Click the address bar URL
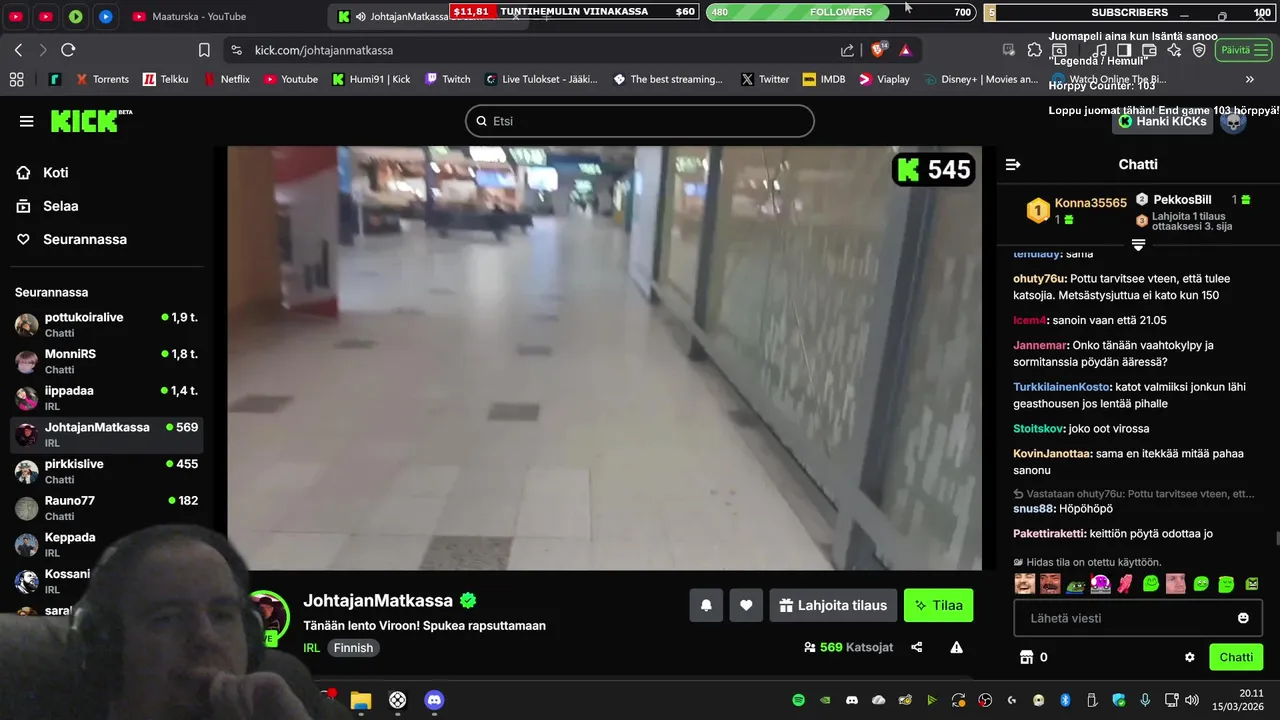The image size is (1280, 720). tap(324, 50)
